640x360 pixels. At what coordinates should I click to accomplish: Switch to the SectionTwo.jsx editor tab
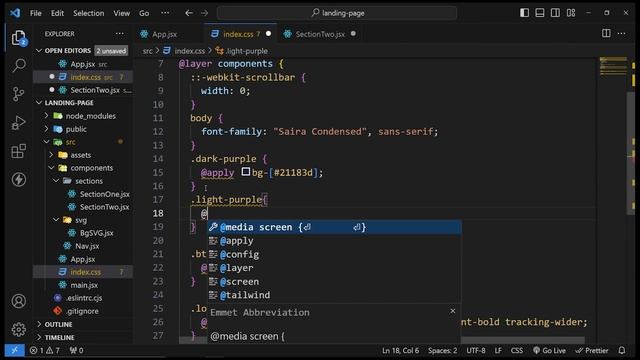click(320, 34)
